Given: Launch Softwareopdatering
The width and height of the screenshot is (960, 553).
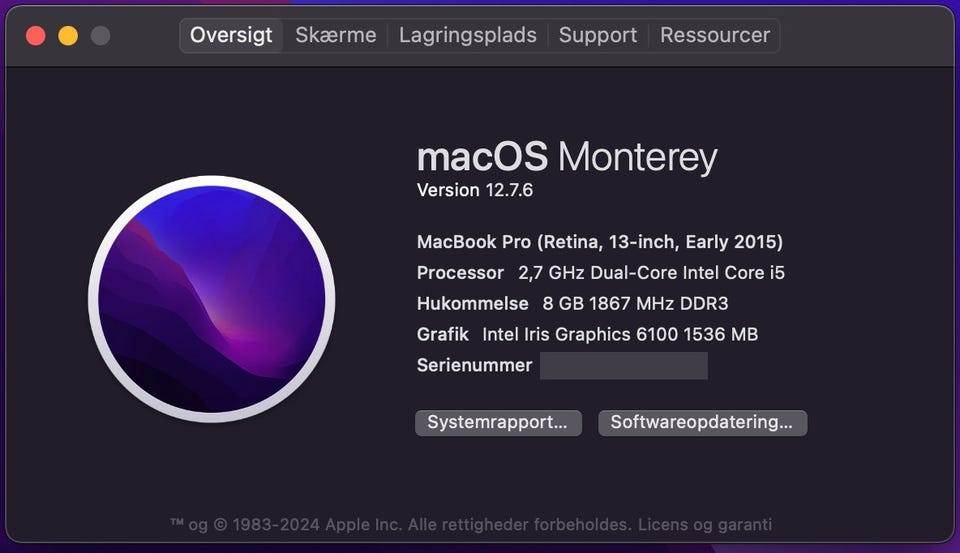Looking at the screenshot, I should 702,422.
